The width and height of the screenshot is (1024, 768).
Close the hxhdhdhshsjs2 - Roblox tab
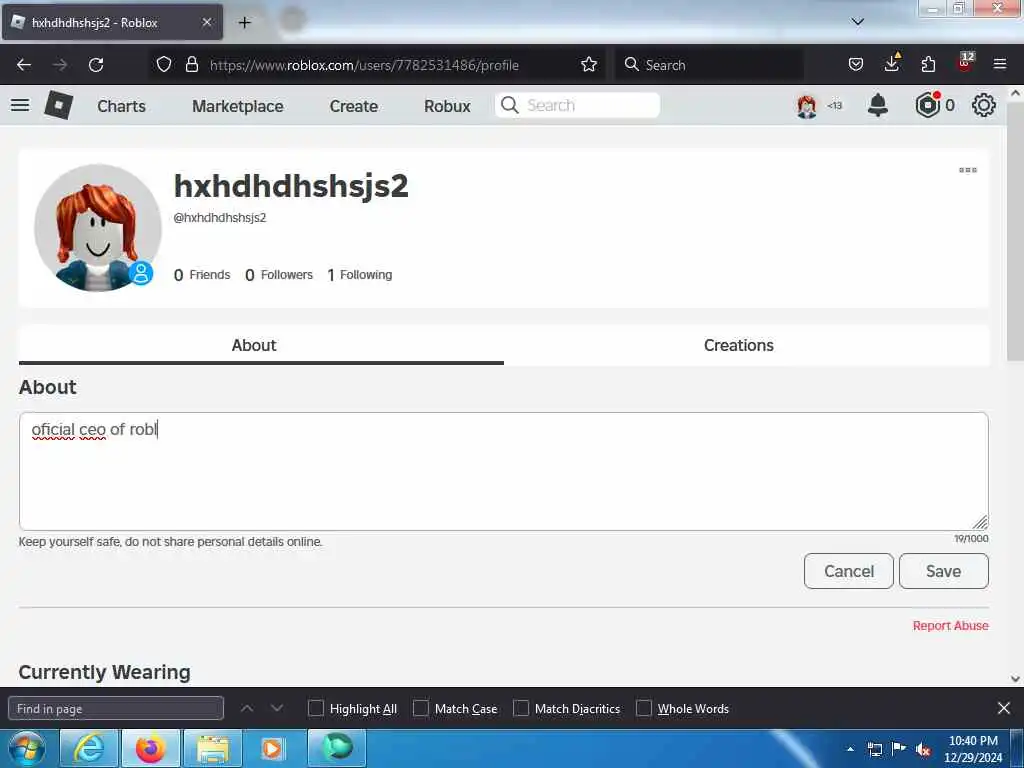(206, 22)
